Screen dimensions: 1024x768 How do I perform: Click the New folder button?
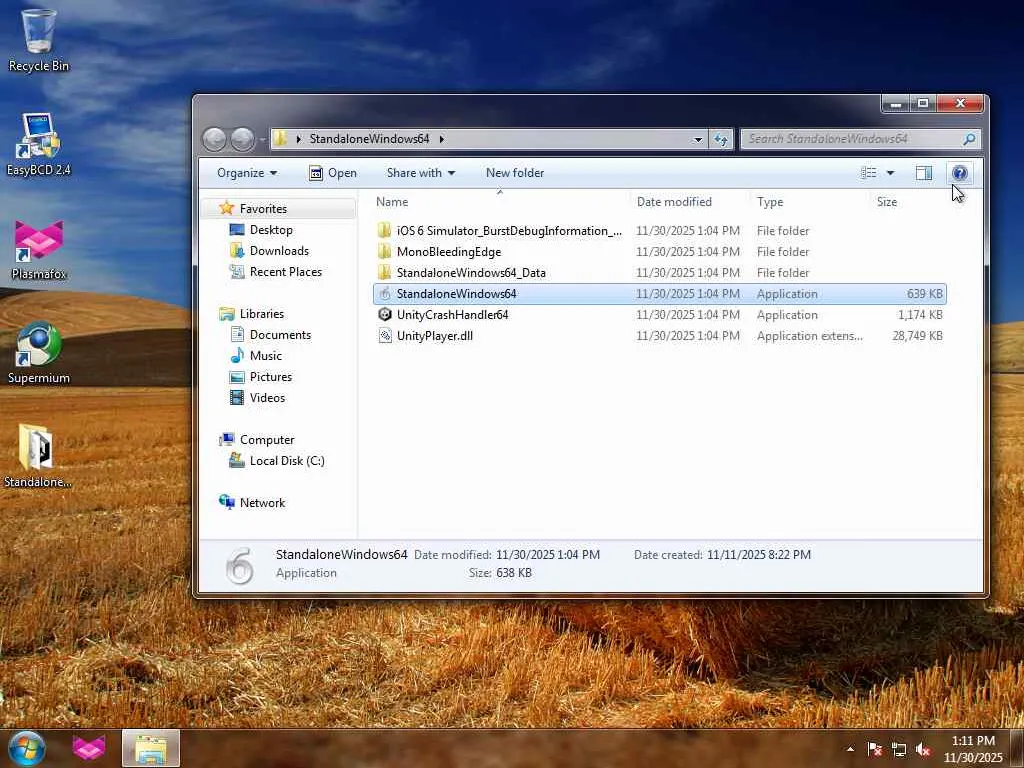tap(515, 173)
